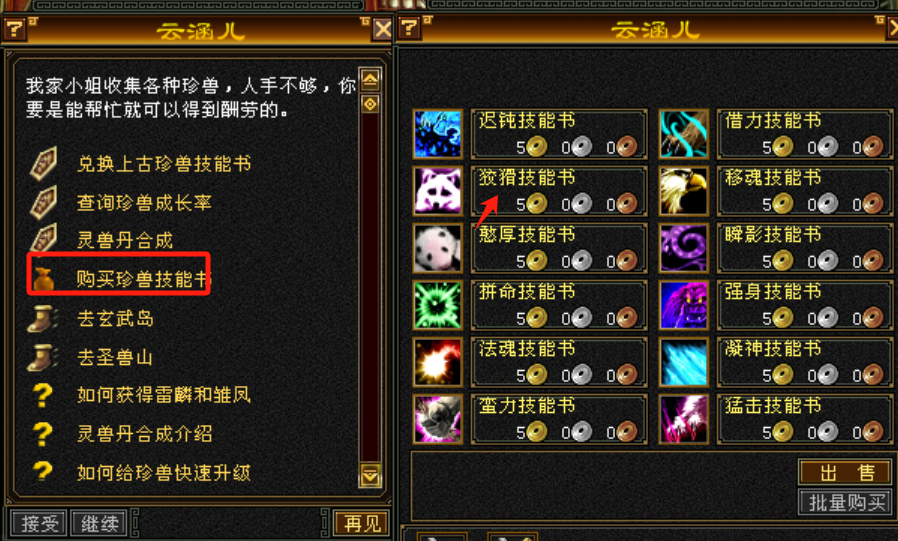Select the 瞬影技能书 purple swirl icon
This screenshot has width=898, height=541.
[x=684, y=248]
